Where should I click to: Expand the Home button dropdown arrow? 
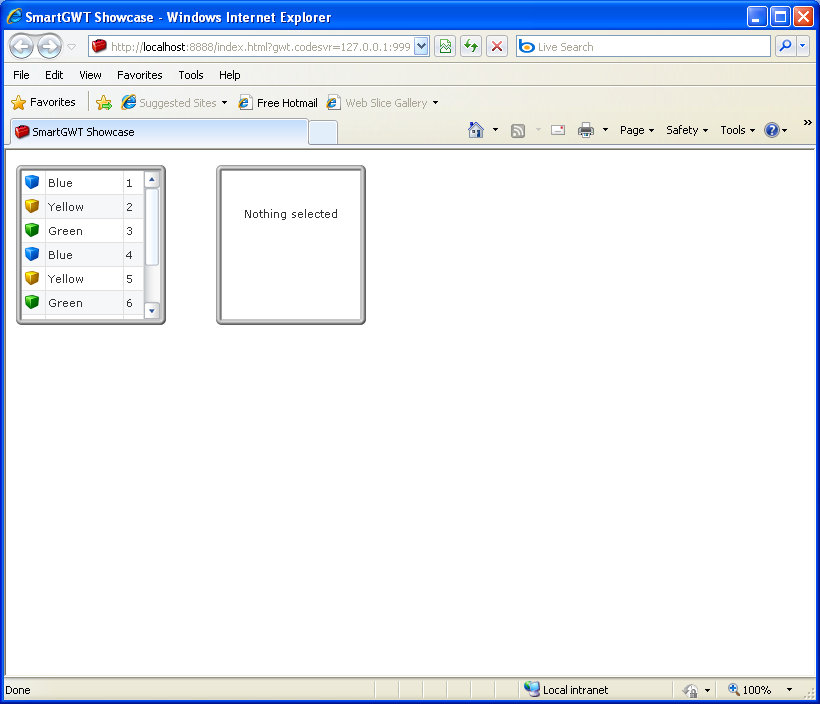pyautogui.click(x=495, y=130)
